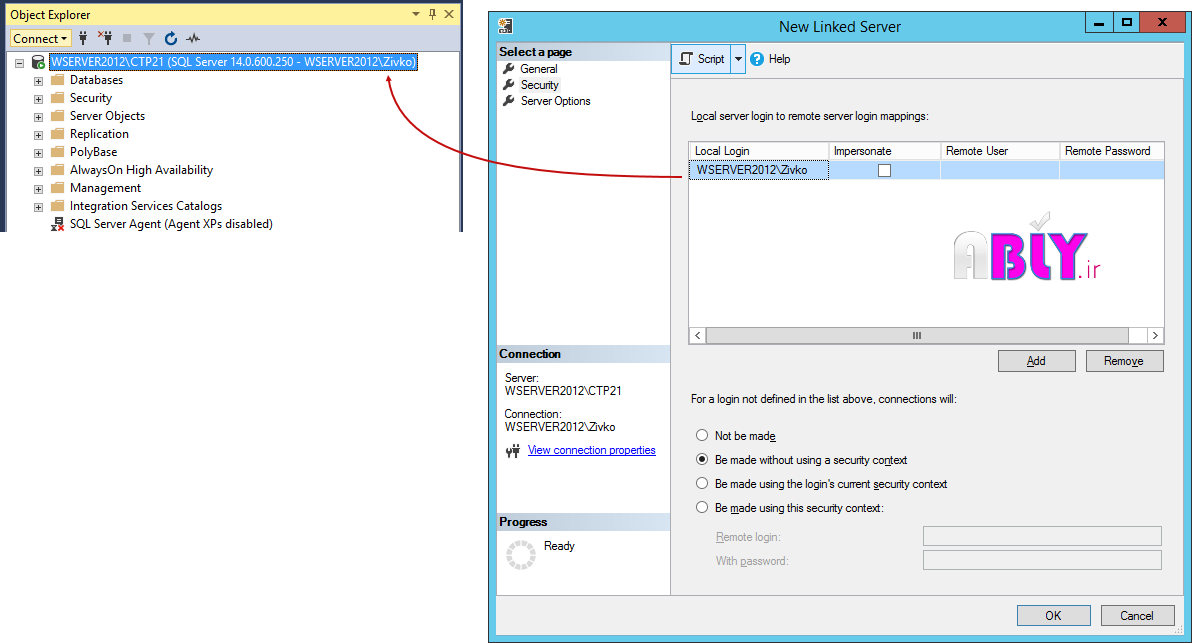
Task: Click the AlwaysOn High Availability folder icon
Action: pyautogui.click(x=57, y=169)
